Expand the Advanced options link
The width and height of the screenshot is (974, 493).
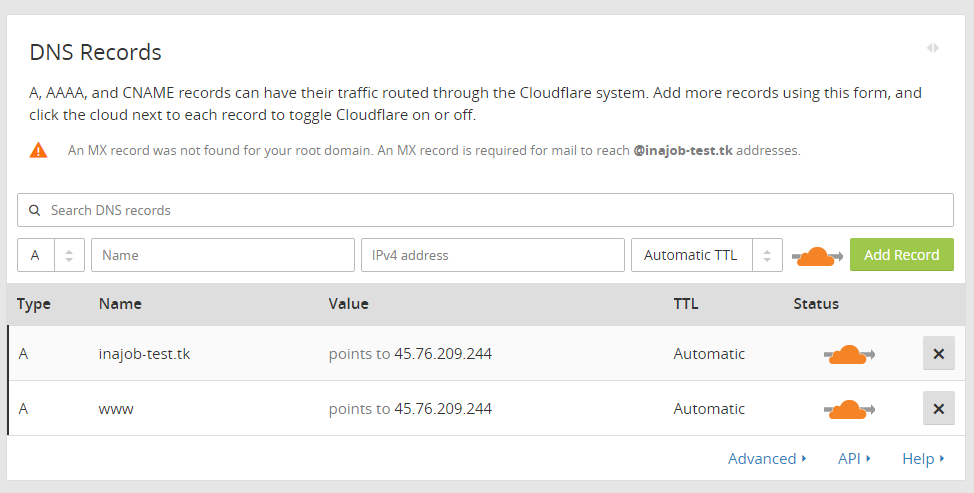coord(767,459)
